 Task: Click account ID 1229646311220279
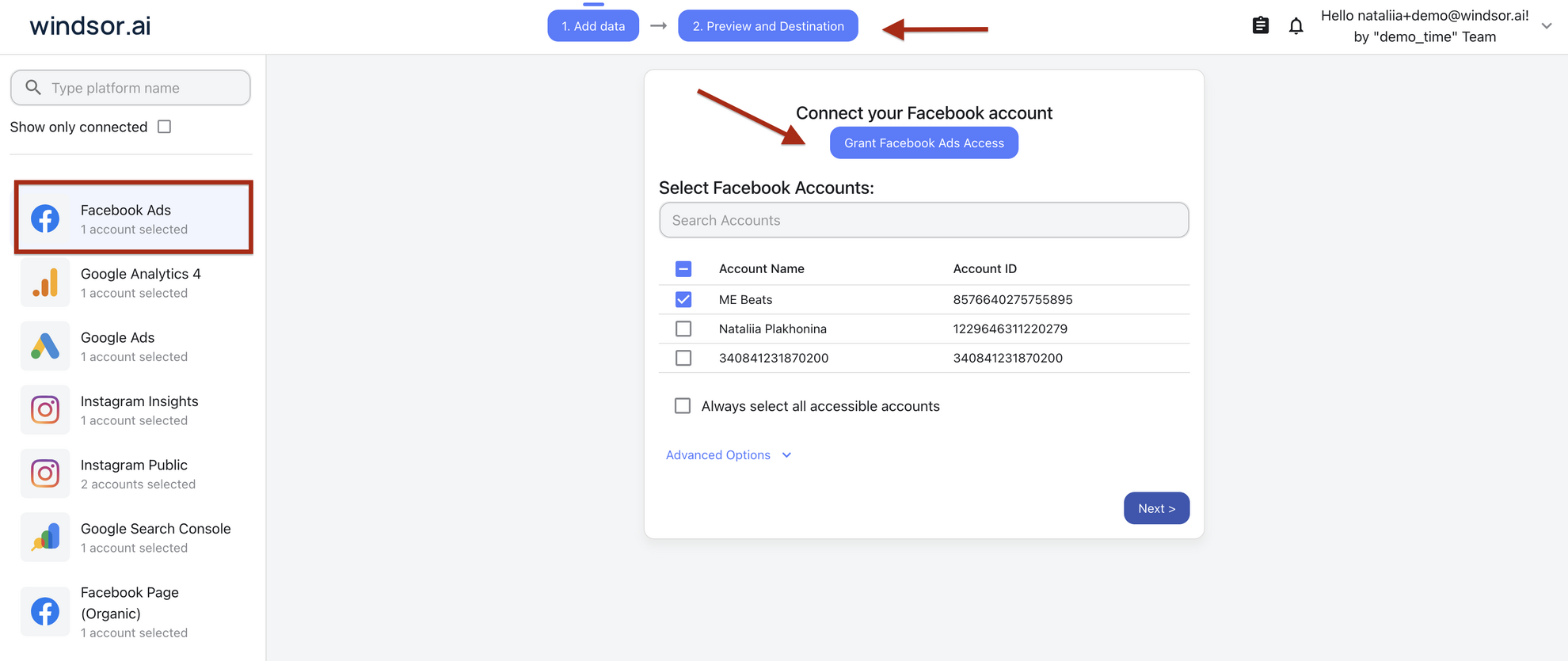point(1010,329)
